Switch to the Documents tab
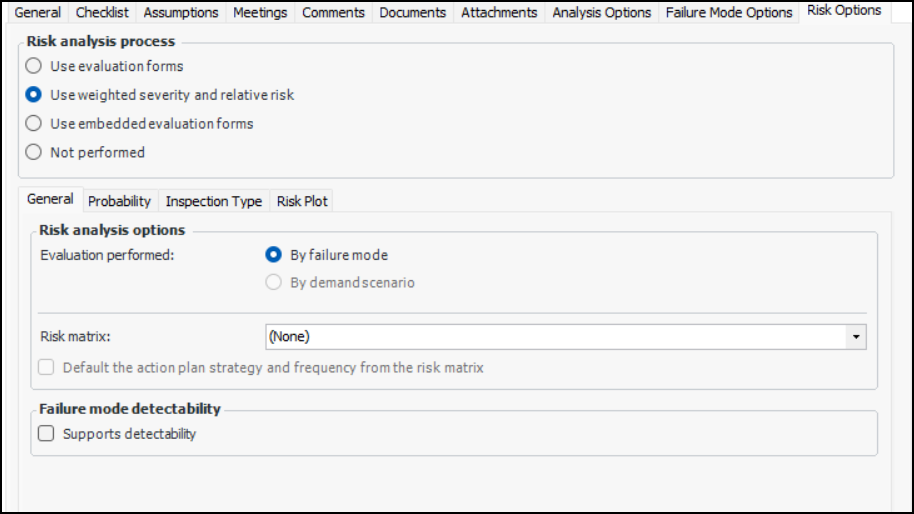The width and height of the screenshot is (914, 514). 412,13
